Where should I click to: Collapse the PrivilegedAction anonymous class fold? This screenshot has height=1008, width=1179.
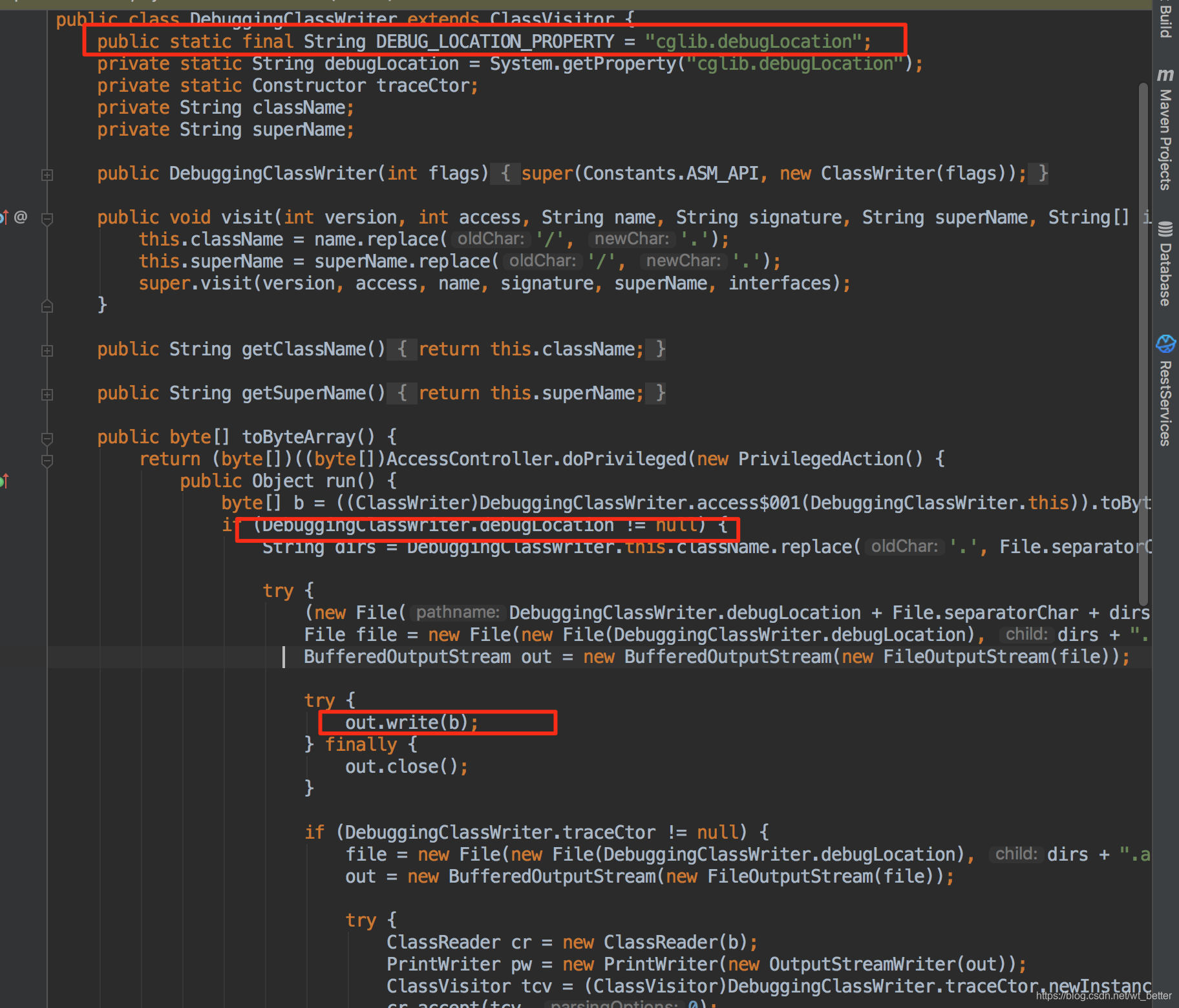pyautogui.click(x=47, y=461)
